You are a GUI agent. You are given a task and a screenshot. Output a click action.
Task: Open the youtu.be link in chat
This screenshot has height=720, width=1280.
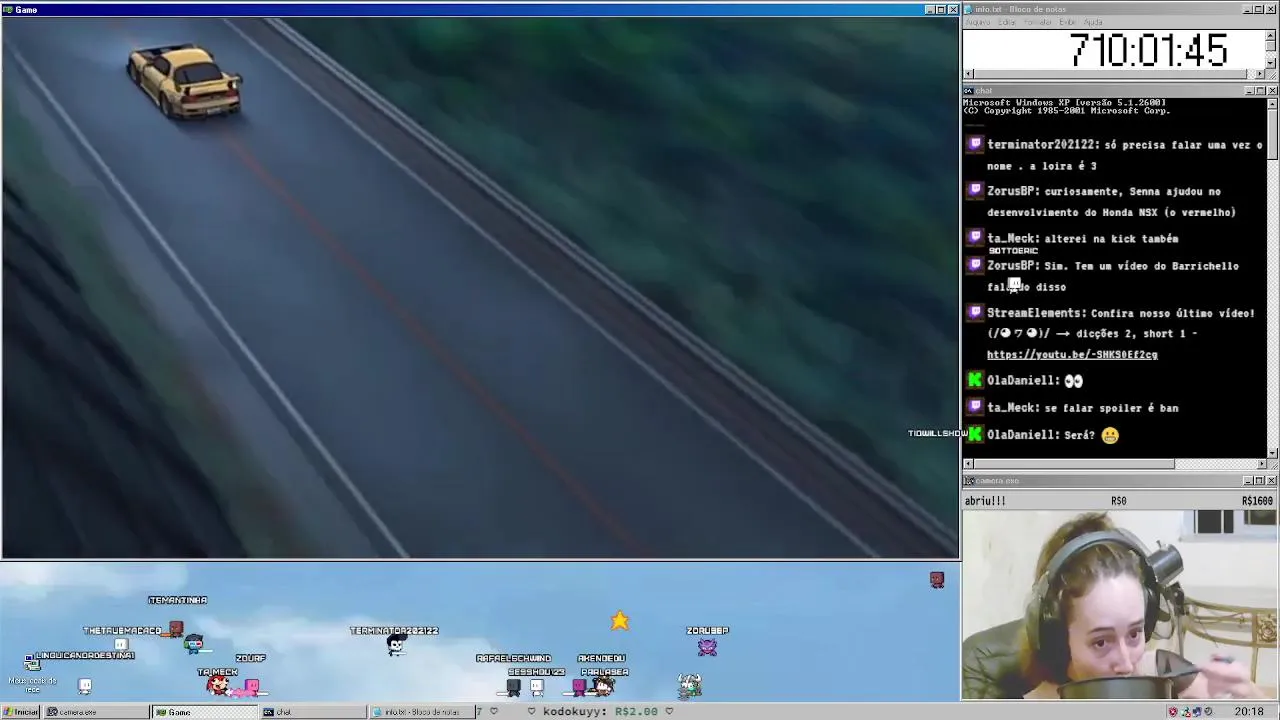1072,355
